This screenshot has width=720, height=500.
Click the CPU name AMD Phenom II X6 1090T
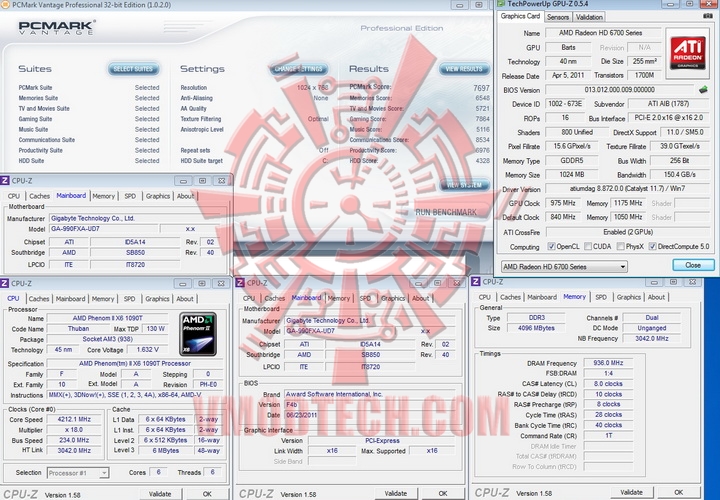pos(108,318)
